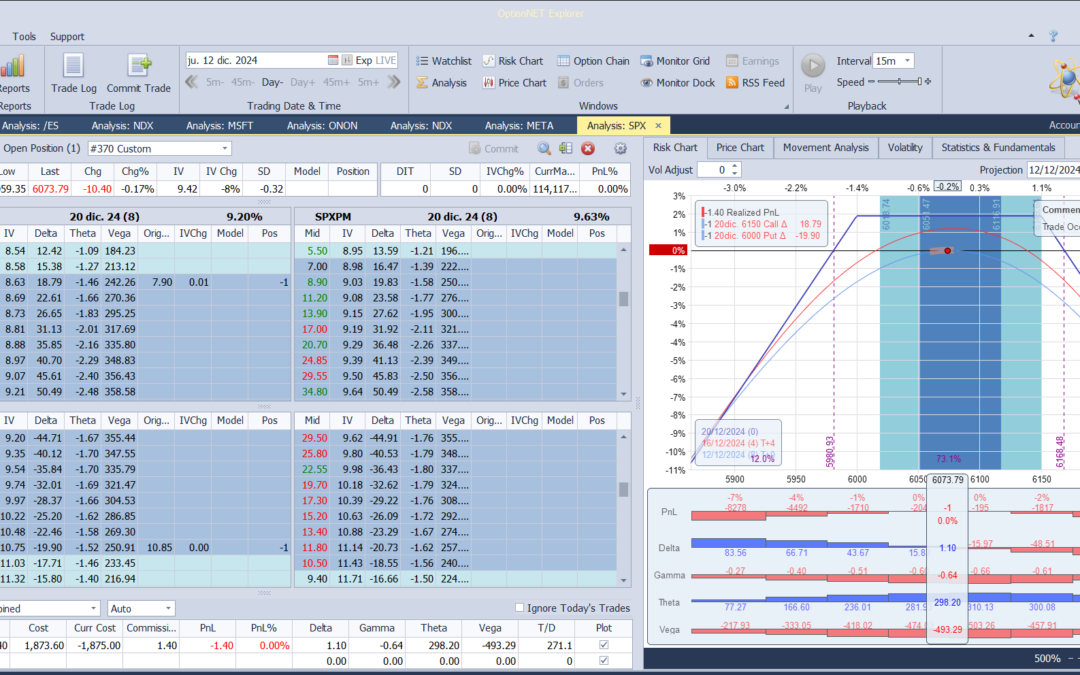Step back with double left chevron
Viewport: 1080px width, 675px height.
(x=191, y=82)
